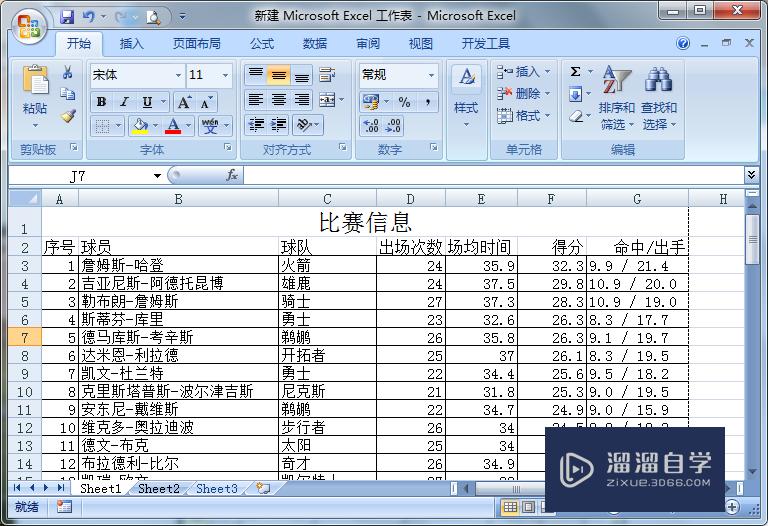Switch to the 公式 ribbon tab
768x526 pixels.
[262, 44]
